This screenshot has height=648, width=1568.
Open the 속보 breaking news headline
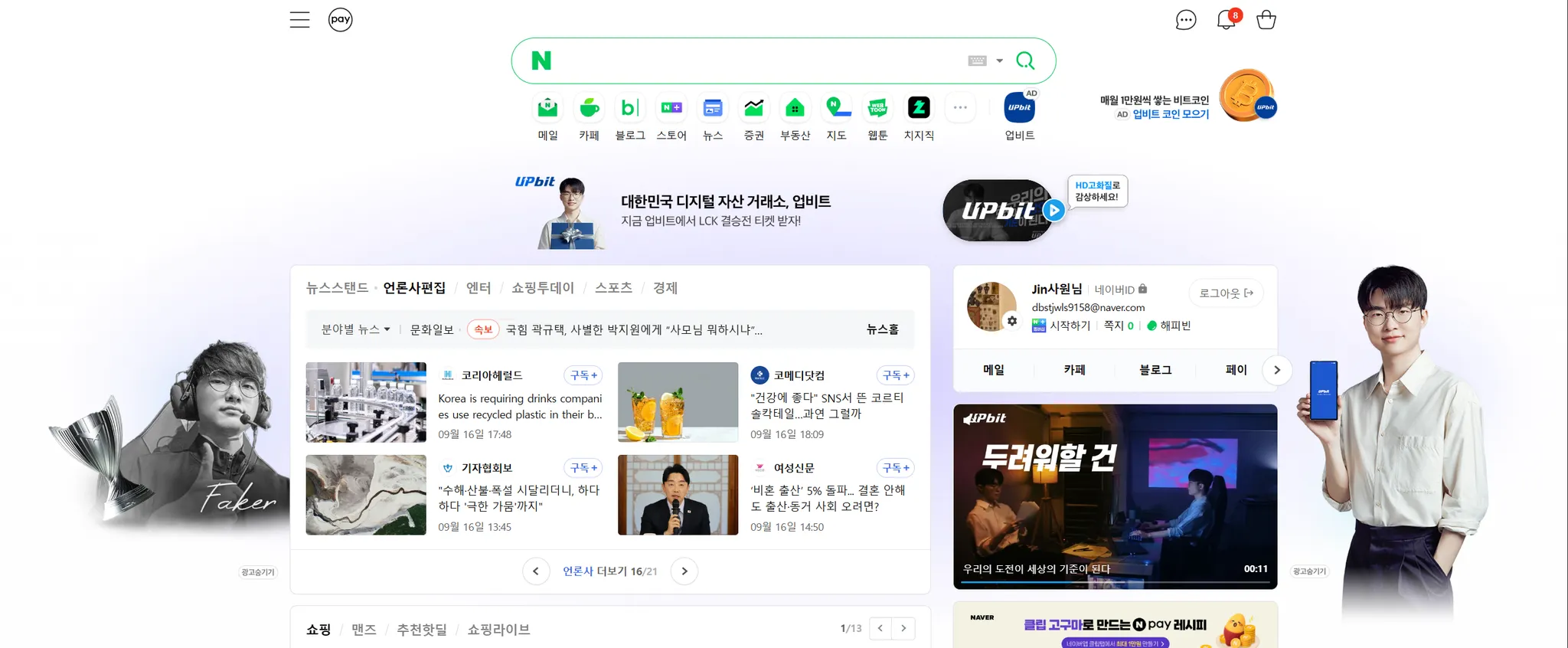tap(634, 329)
